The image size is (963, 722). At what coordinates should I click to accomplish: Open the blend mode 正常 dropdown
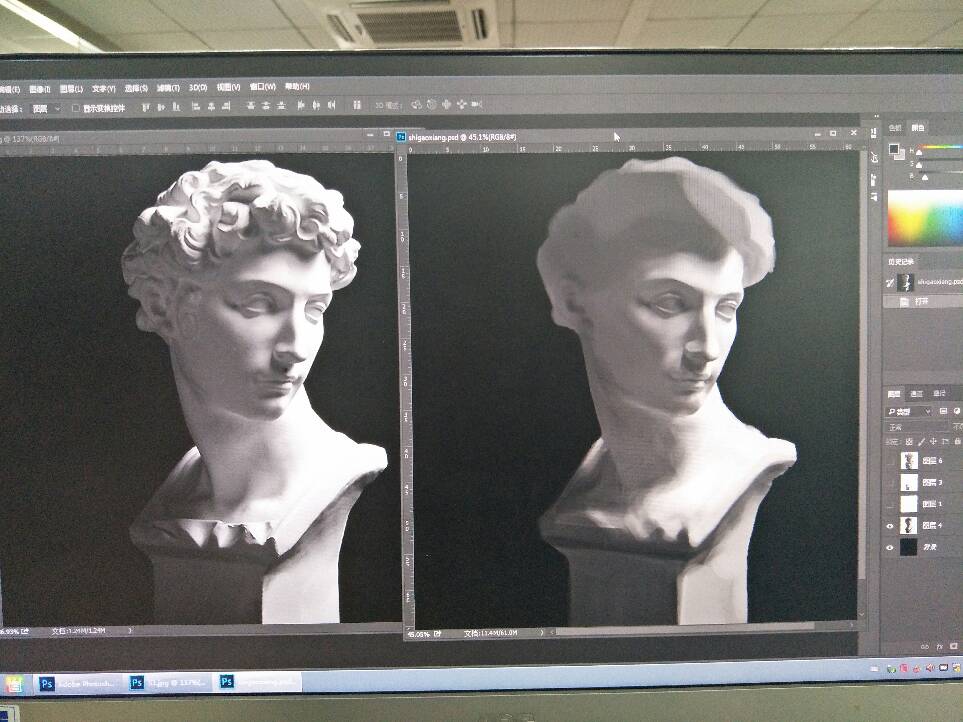point(916,427)
